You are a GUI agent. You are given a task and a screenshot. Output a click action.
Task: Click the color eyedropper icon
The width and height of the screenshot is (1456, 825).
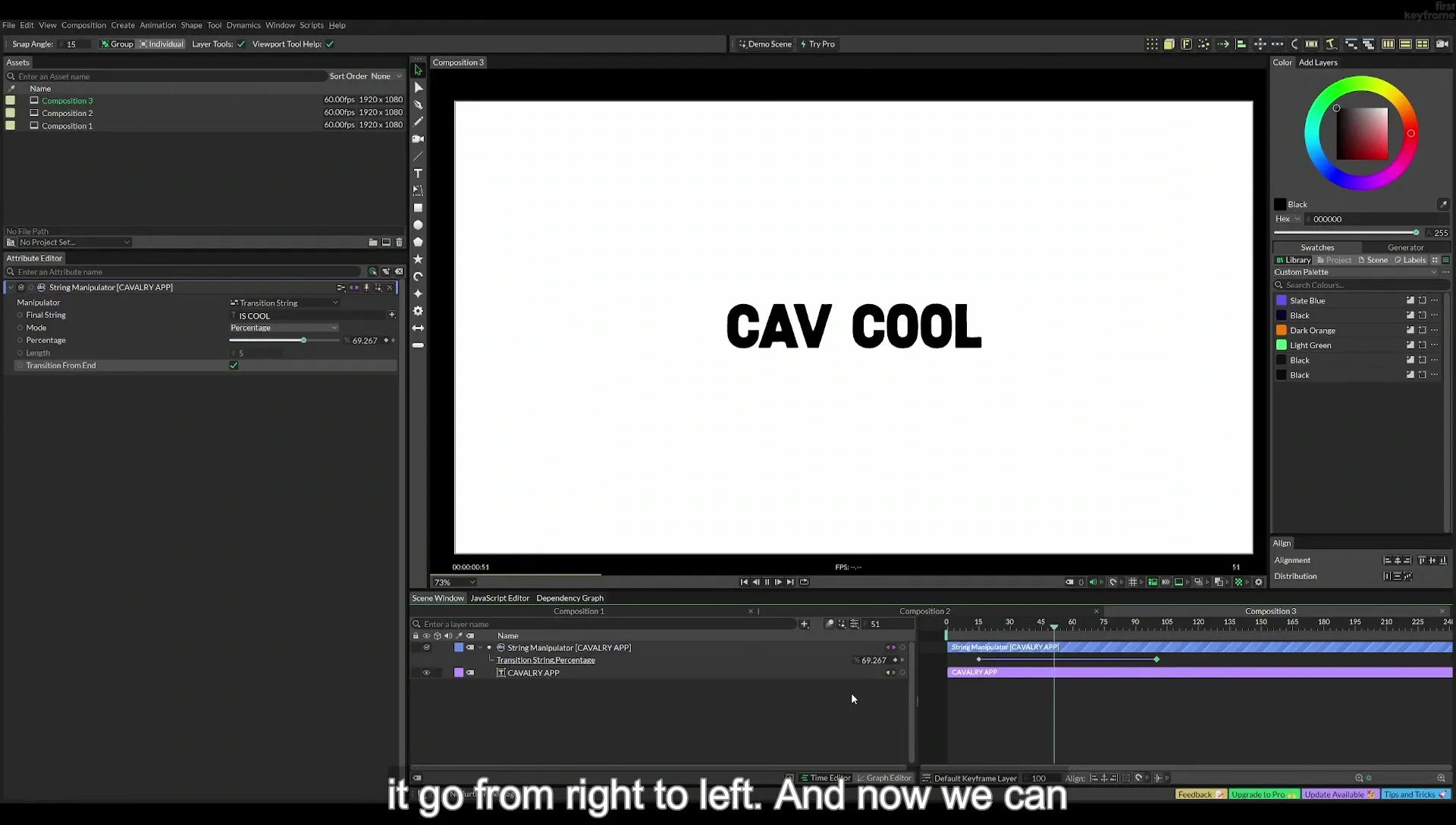(x=1443, y=204)
